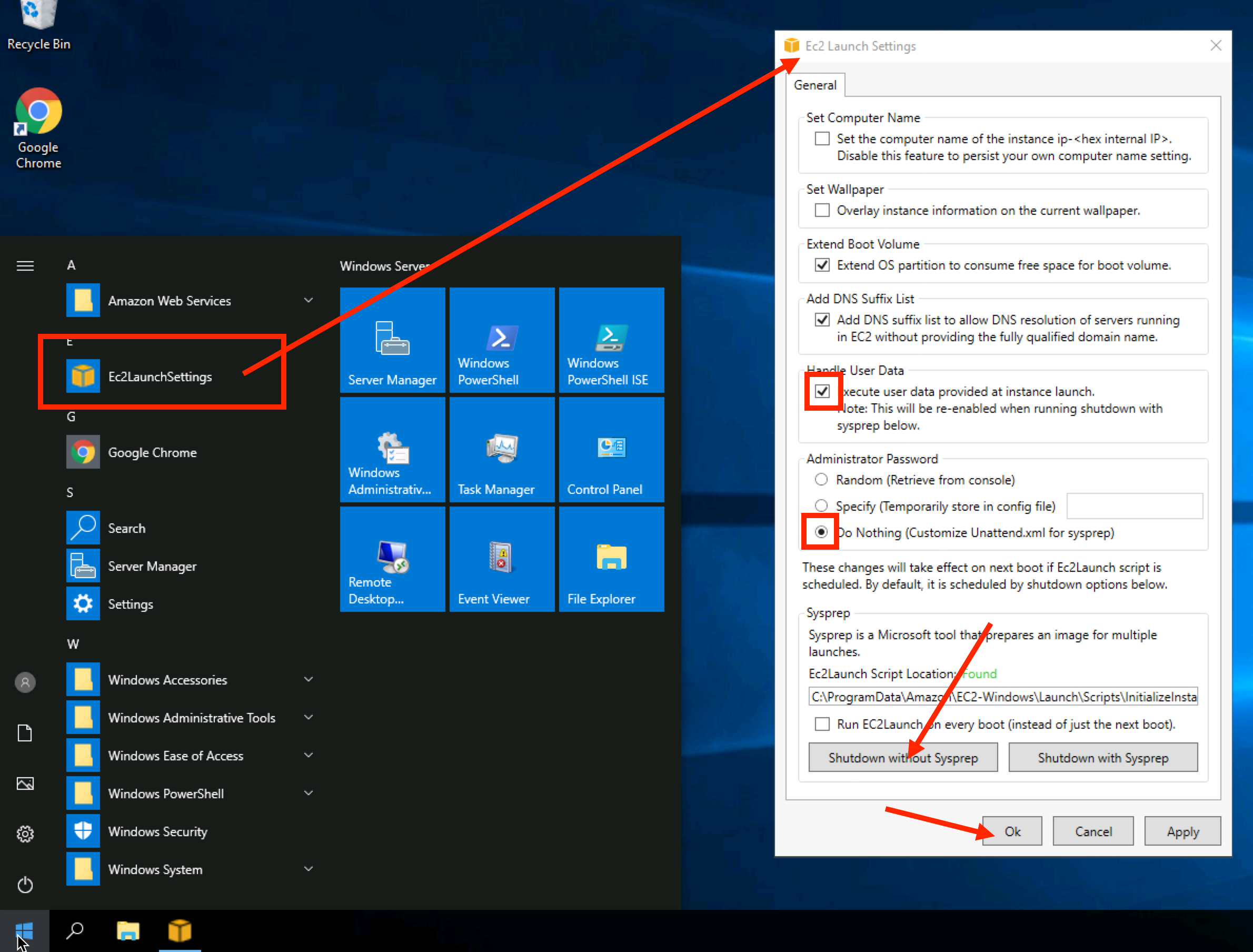Uncheck Extend OS partition checkbox
1253x952 pixels.
[x=822, y=265]
